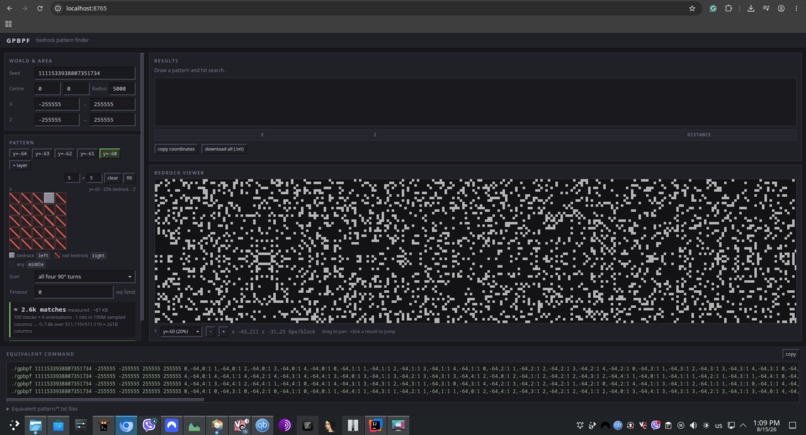
Task: Select the y=-63 layer tab
Action: [42, 153]
